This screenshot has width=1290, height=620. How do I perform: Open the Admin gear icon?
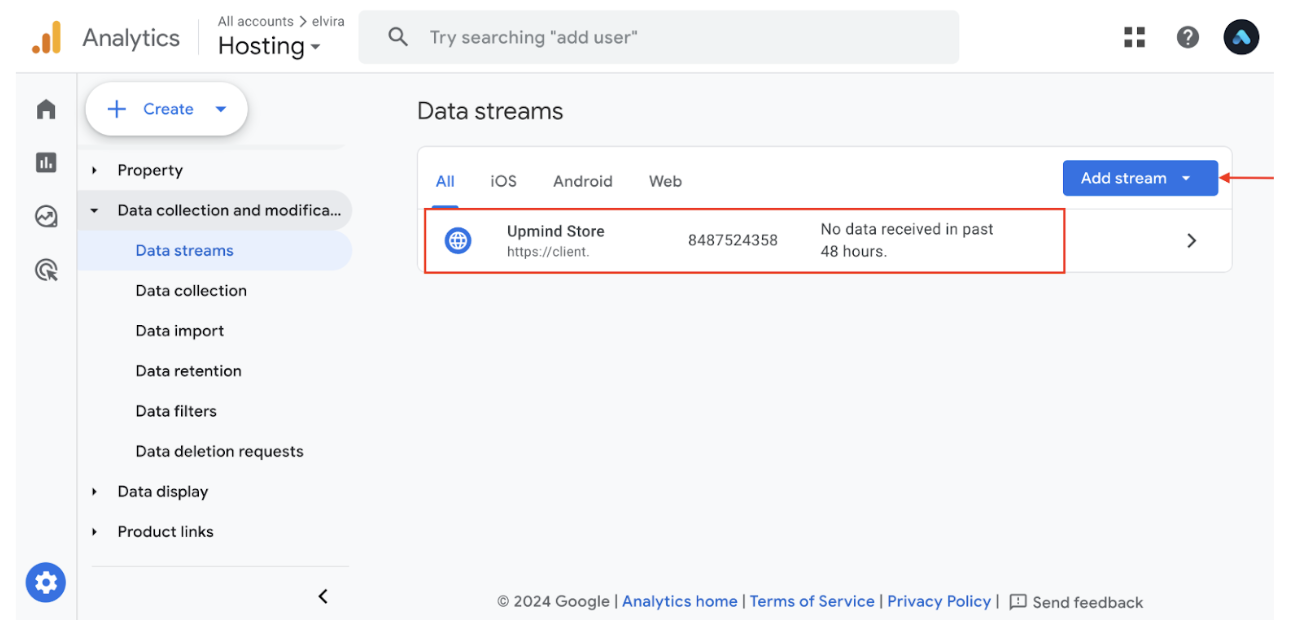[46, 582]
